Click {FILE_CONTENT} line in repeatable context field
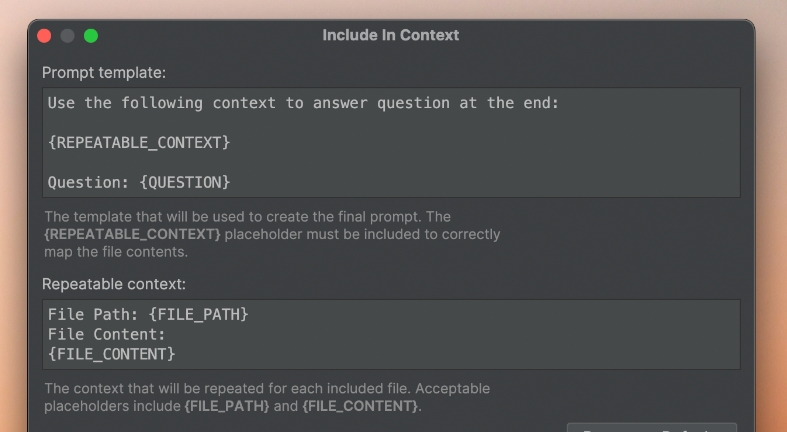This screenshot has width=787, height=432. 112,354
